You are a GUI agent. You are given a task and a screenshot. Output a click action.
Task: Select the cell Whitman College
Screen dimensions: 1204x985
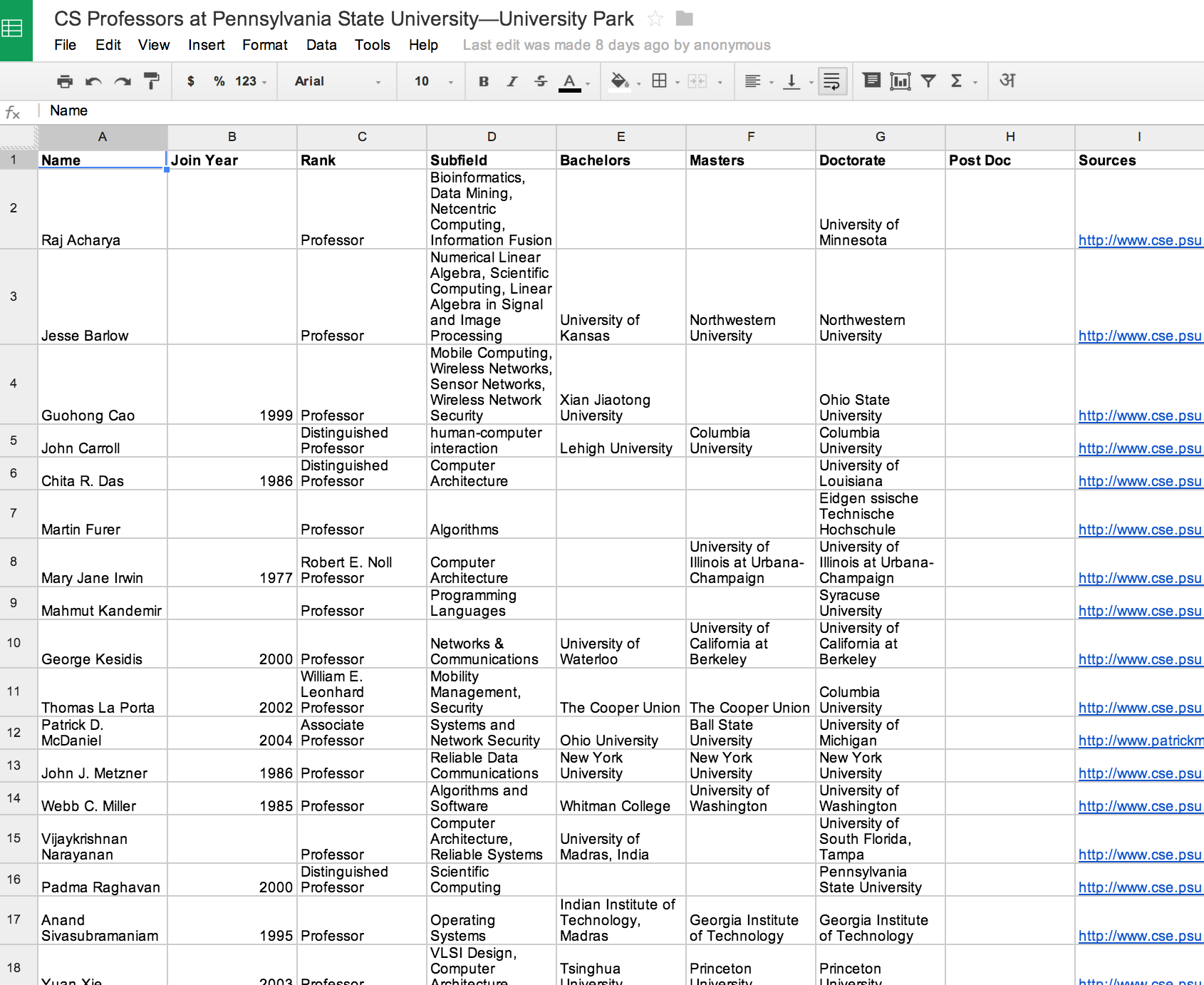coord(621,799)
